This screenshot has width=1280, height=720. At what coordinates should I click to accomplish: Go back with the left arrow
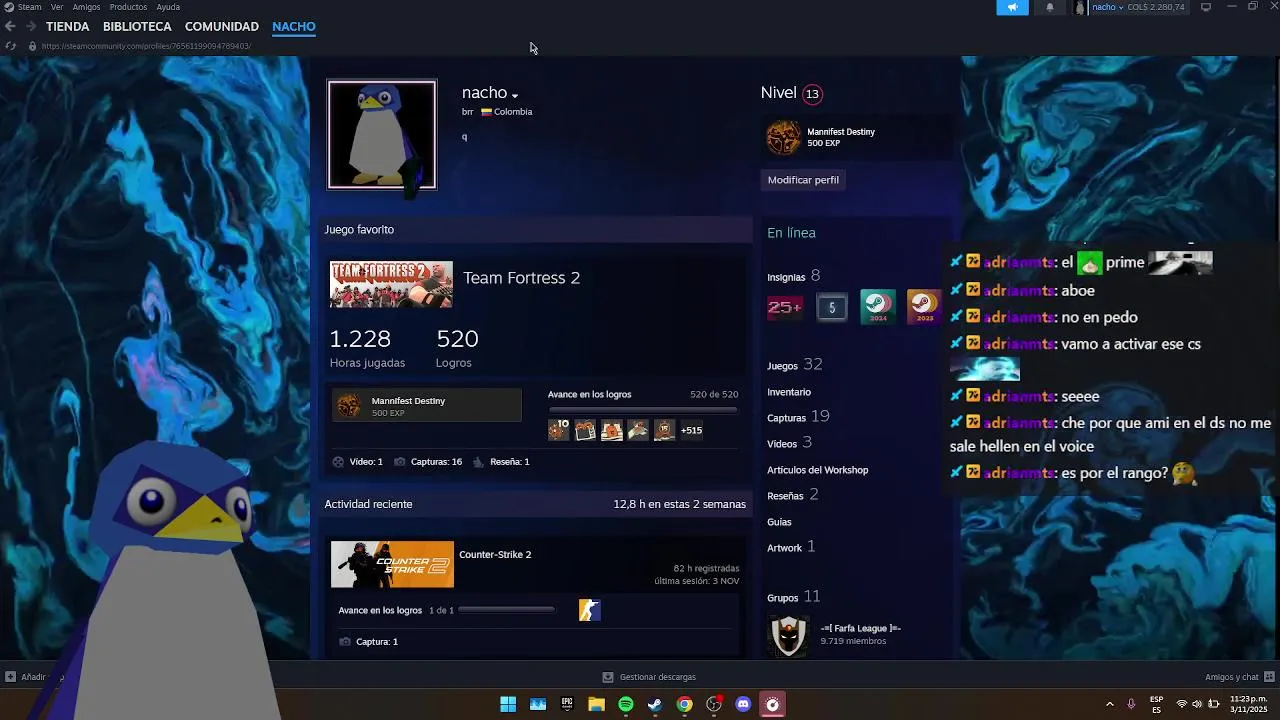tap(10, 26)
